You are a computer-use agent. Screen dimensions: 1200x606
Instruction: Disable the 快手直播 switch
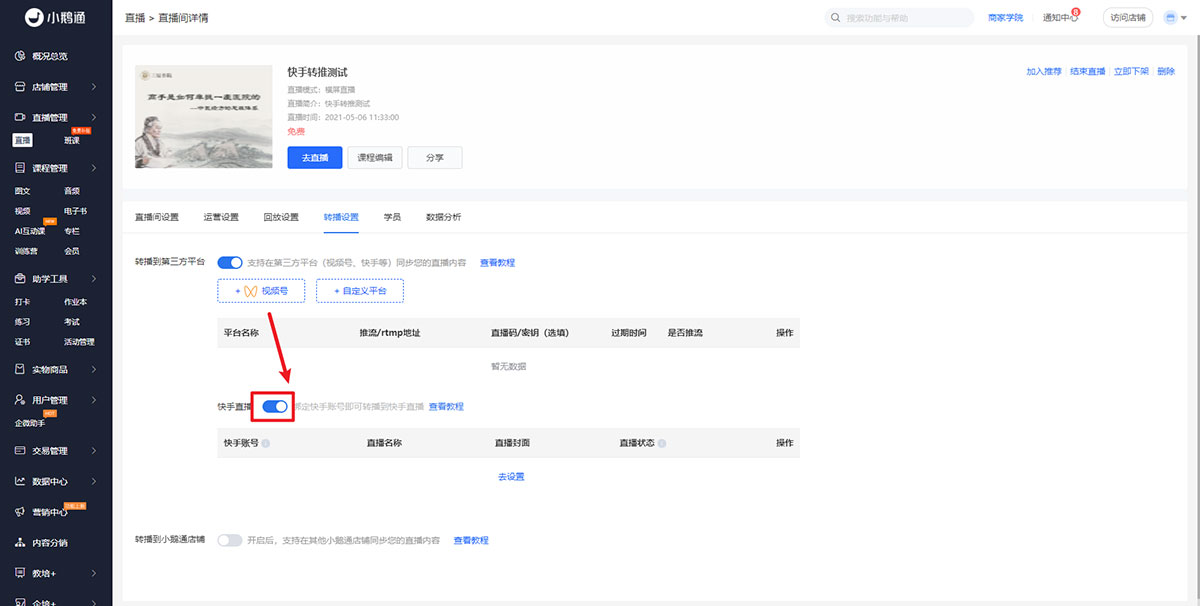click(x=275, y=406)
